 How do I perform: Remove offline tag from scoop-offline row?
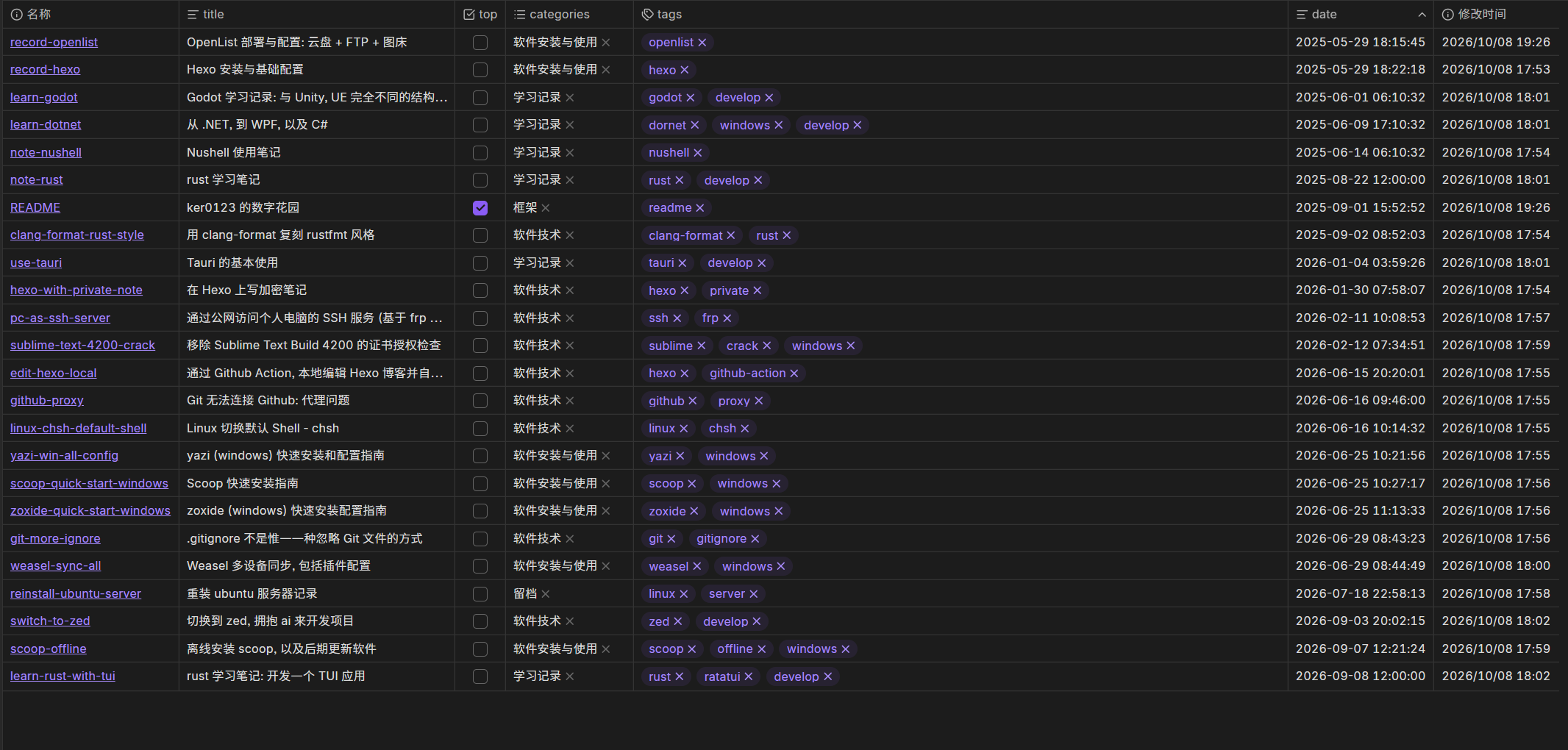762,649
